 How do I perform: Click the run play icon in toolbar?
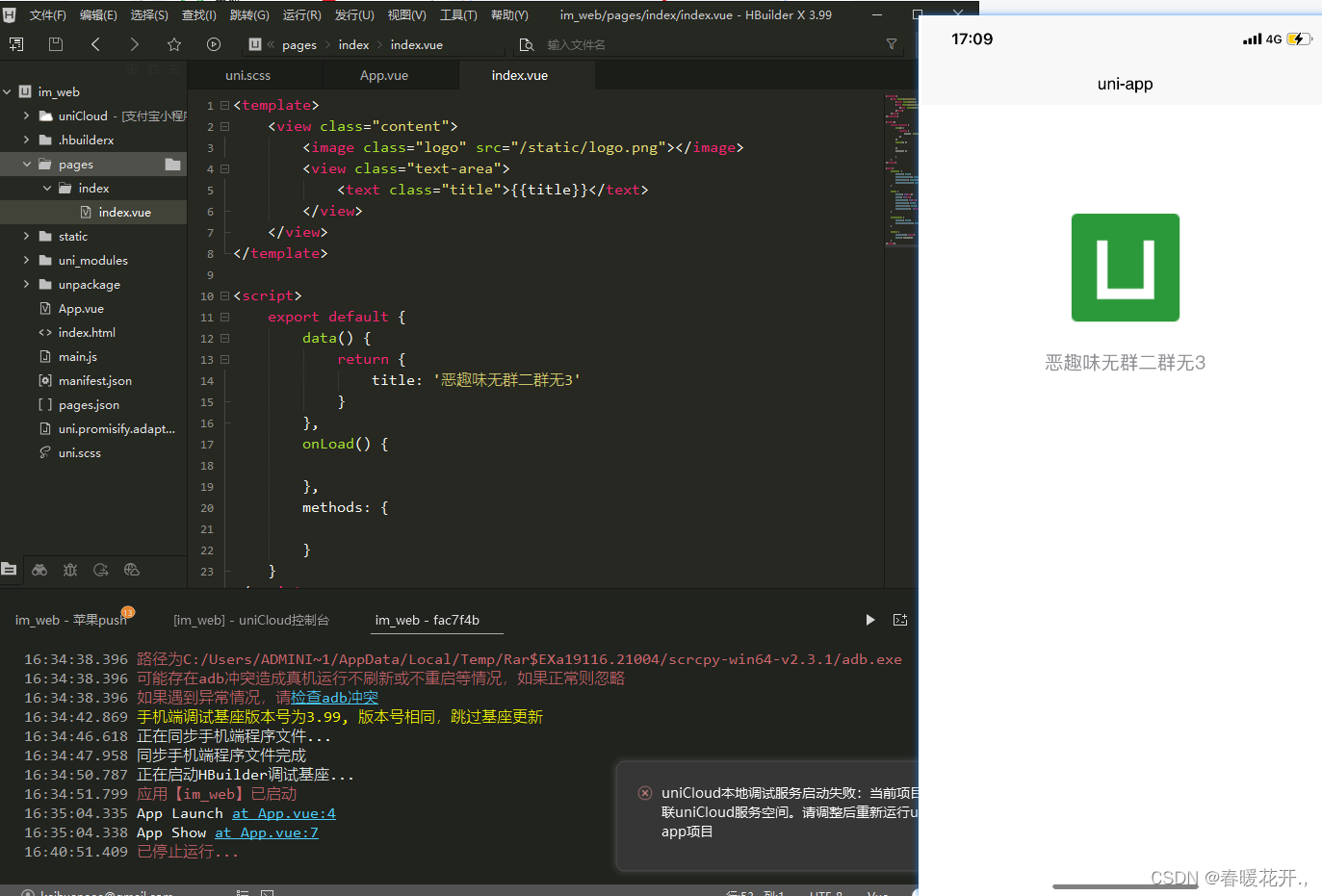tap(214, 44)
